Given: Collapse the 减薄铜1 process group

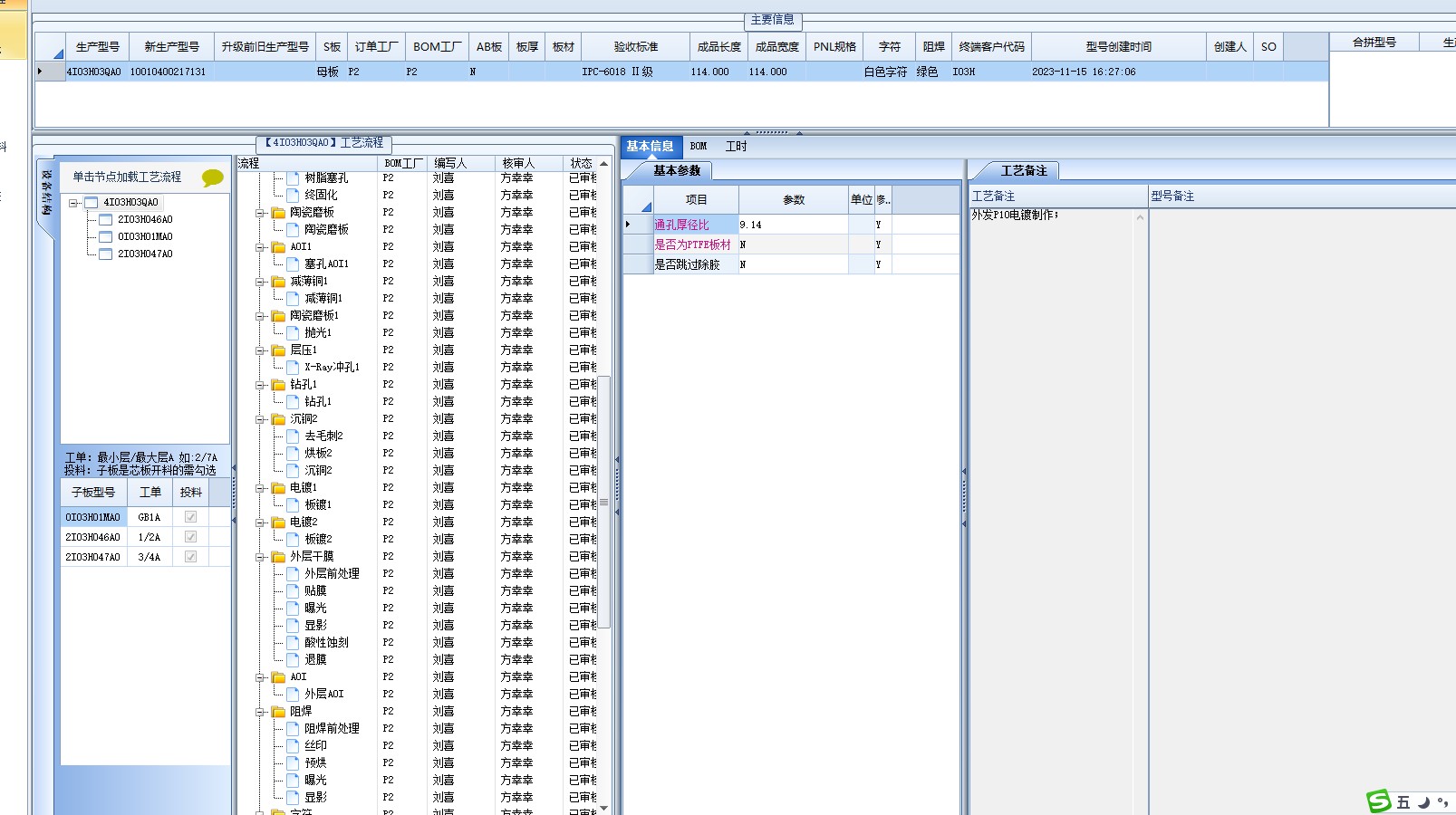Looking at the screenshot, I should pos(260,282).
